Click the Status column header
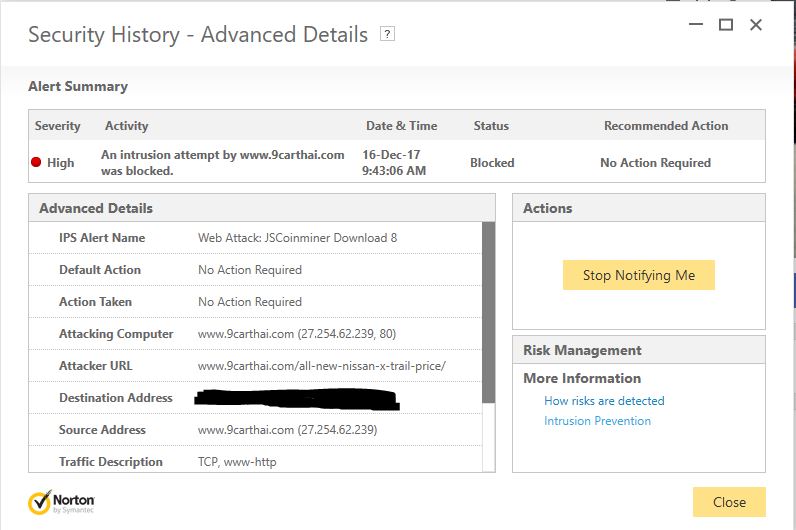 [491, 126]
